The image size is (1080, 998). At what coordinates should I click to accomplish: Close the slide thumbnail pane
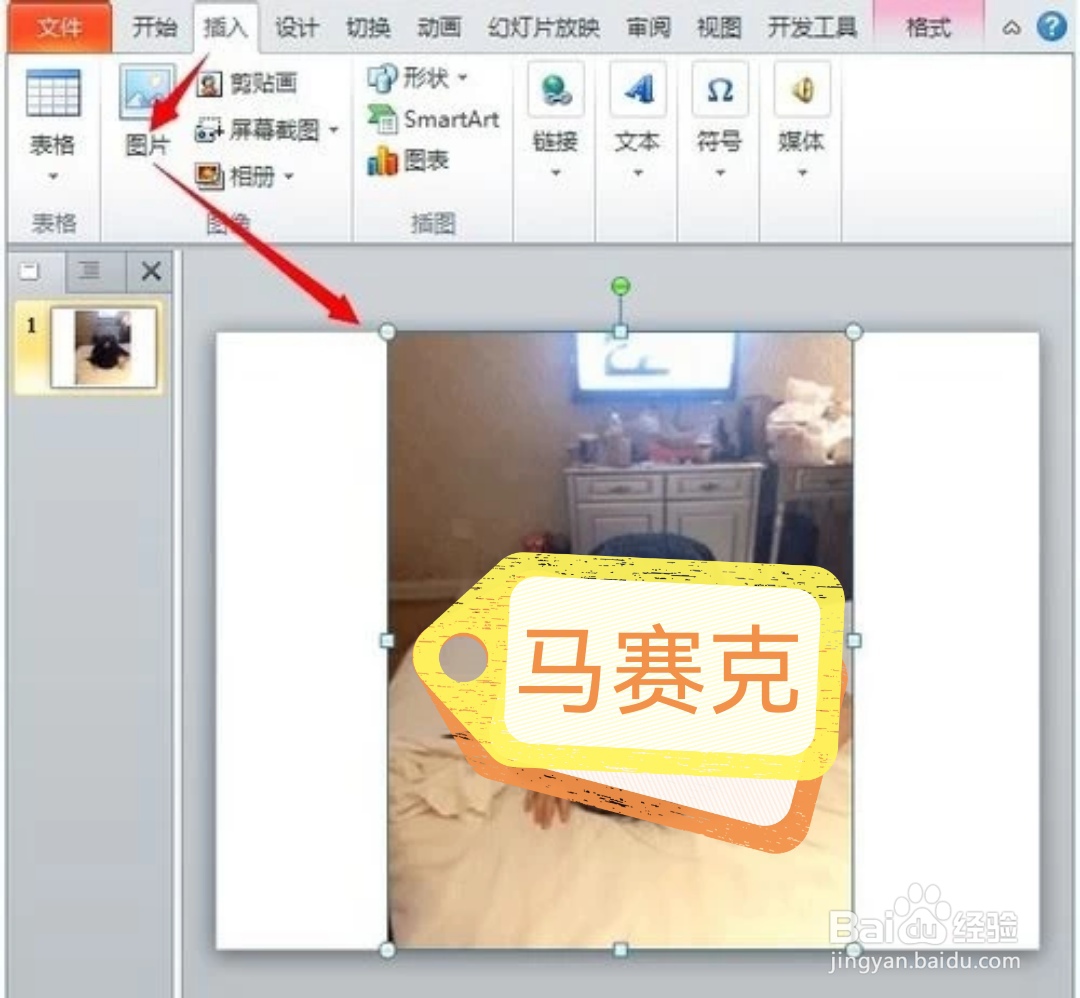[151, 271]
